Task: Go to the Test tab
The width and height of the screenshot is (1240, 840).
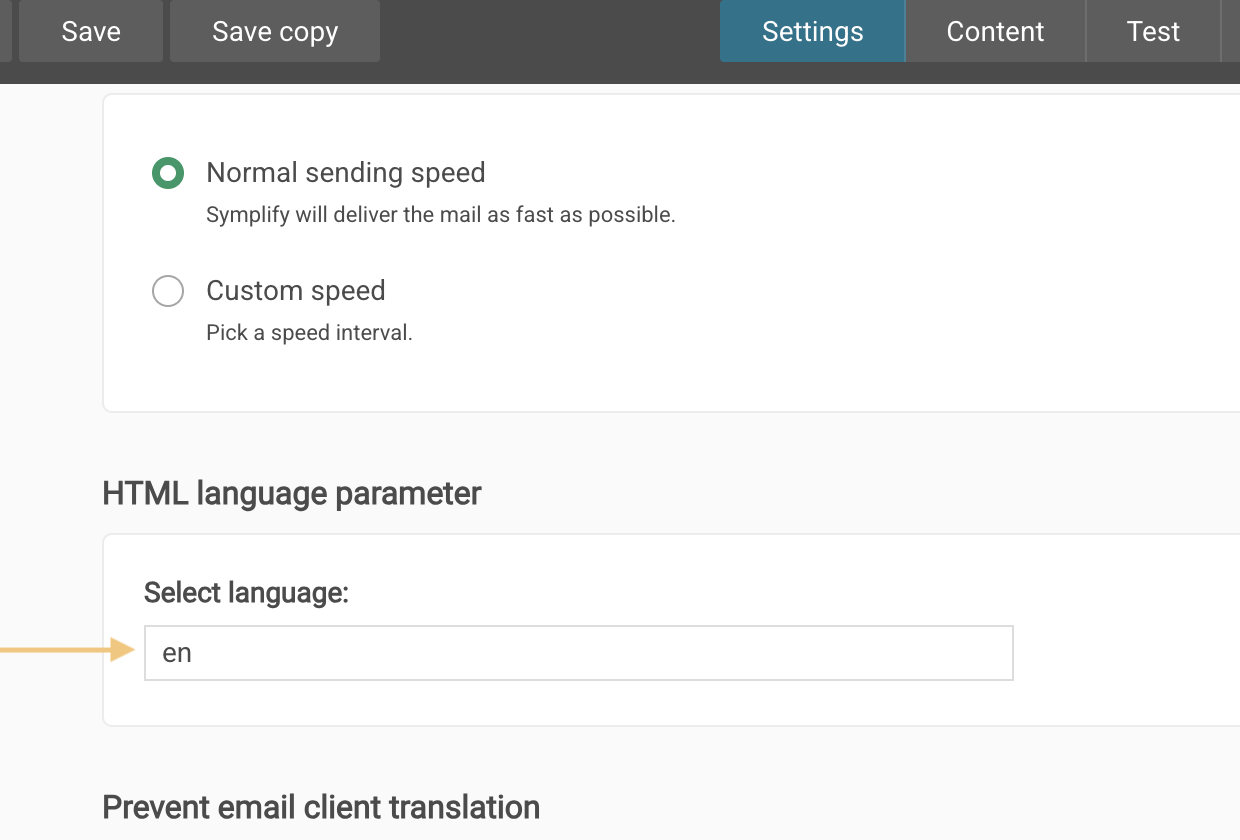Action: (1153, 31)
